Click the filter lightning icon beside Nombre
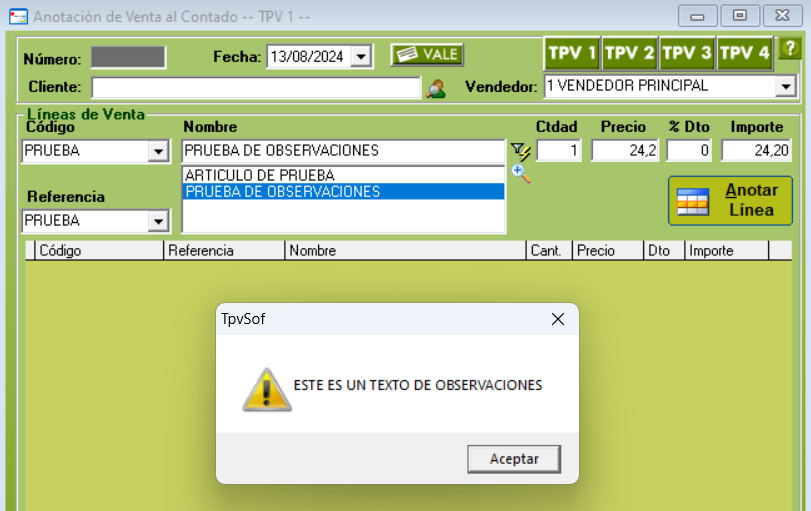 [520, 152]
